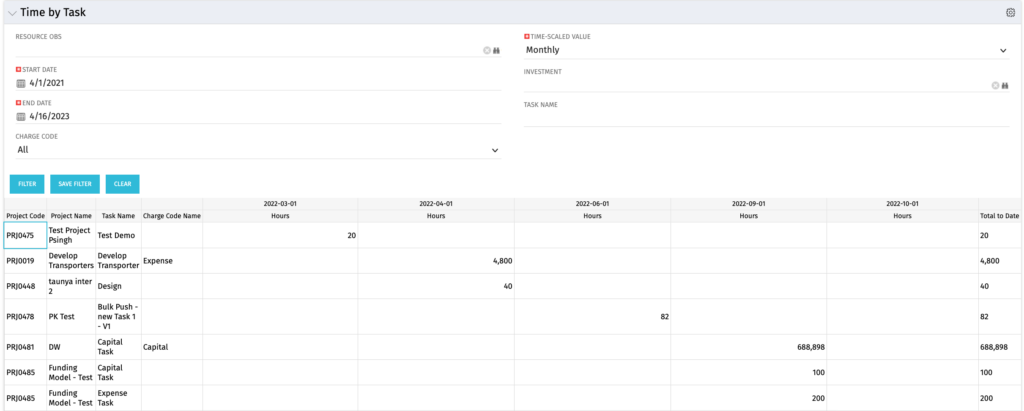Screen dimensions: 1024x411
Task: Select project code PRJ0448 cell
Action: point(25,286)
